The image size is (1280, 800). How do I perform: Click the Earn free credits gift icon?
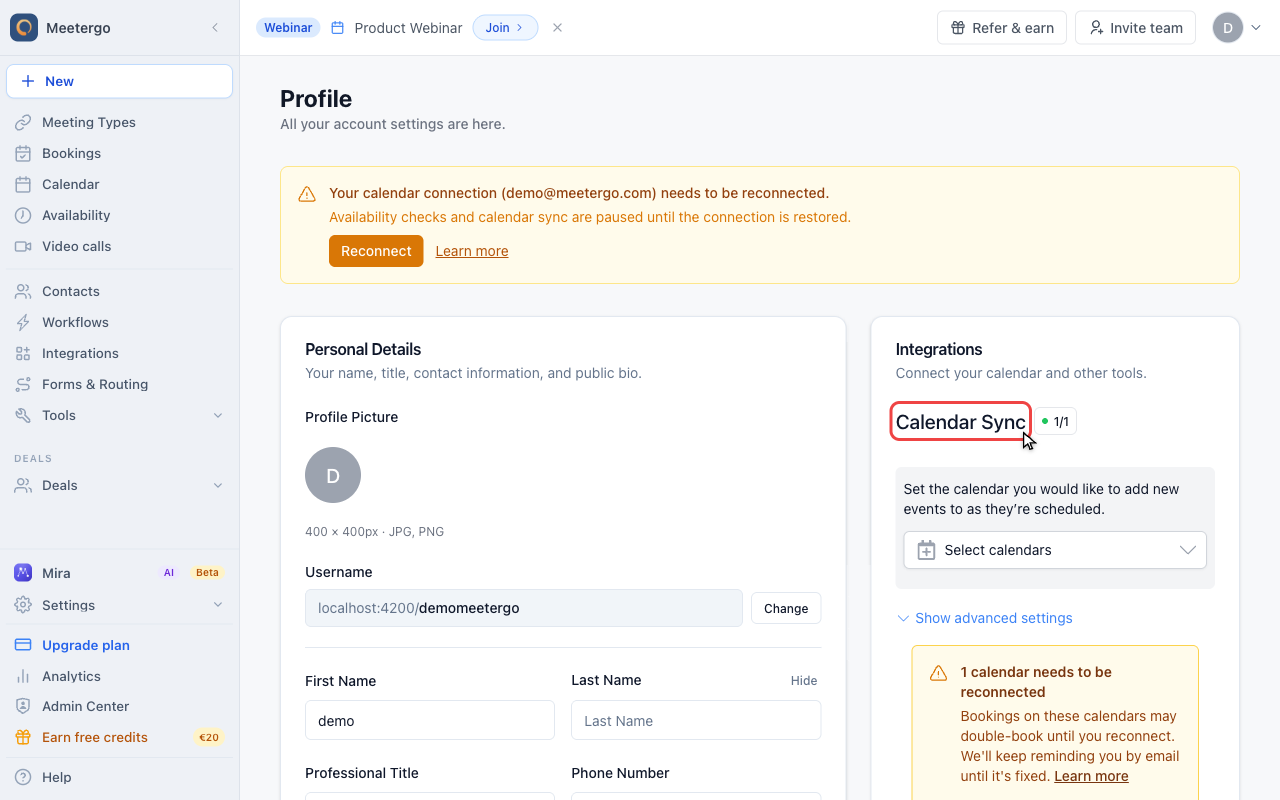pyautogui.click(x=23, y=737)
